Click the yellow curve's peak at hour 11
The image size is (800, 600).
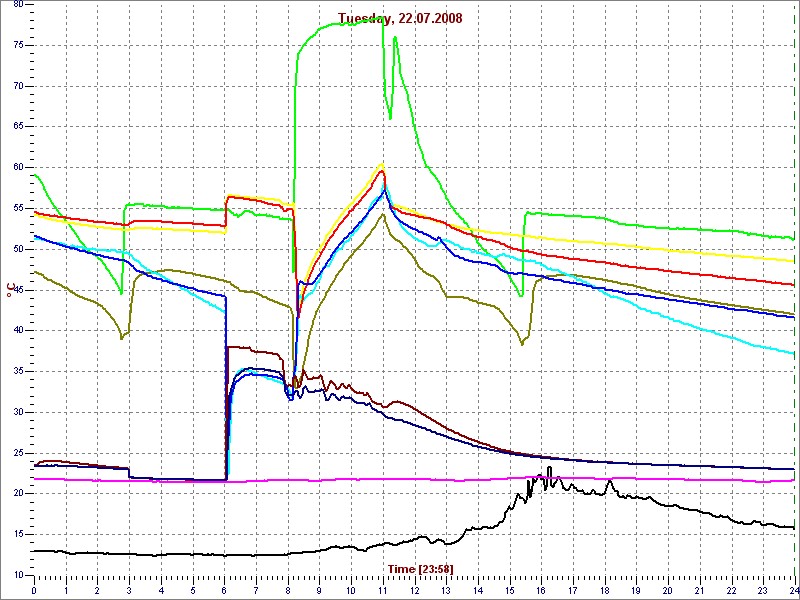(x=381, y=165)
